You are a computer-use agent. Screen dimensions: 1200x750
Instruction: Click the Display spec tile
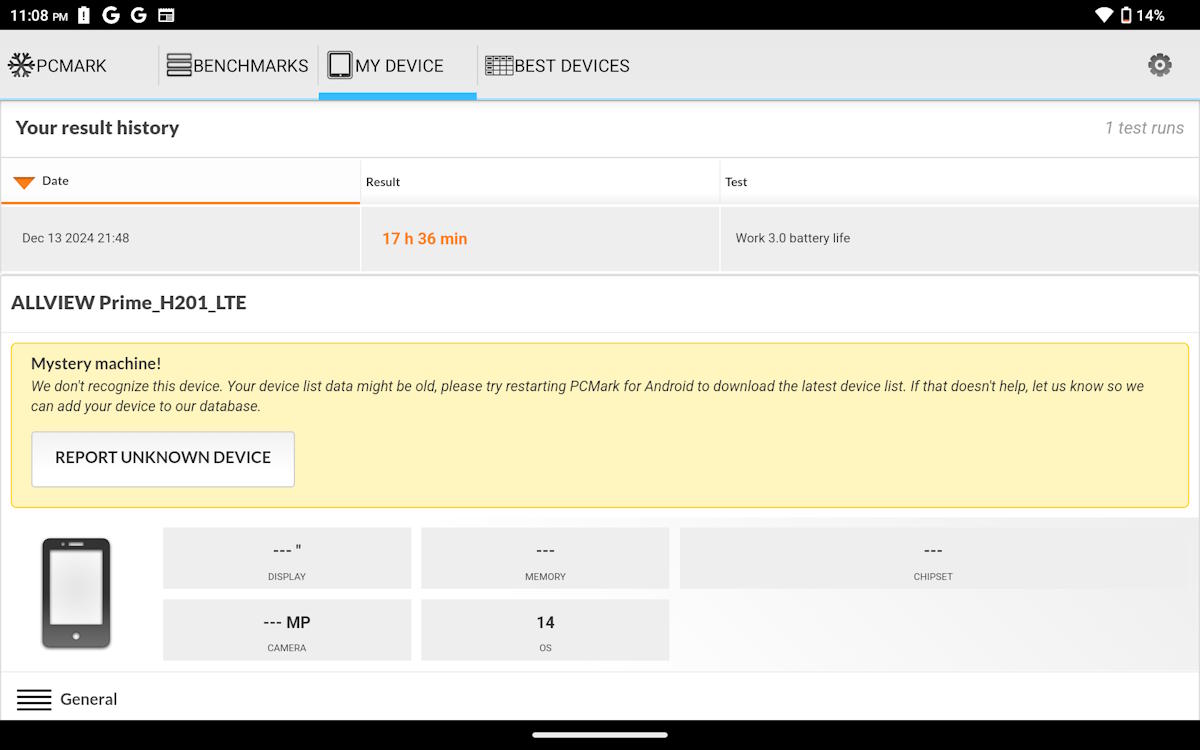pos(287,558)
